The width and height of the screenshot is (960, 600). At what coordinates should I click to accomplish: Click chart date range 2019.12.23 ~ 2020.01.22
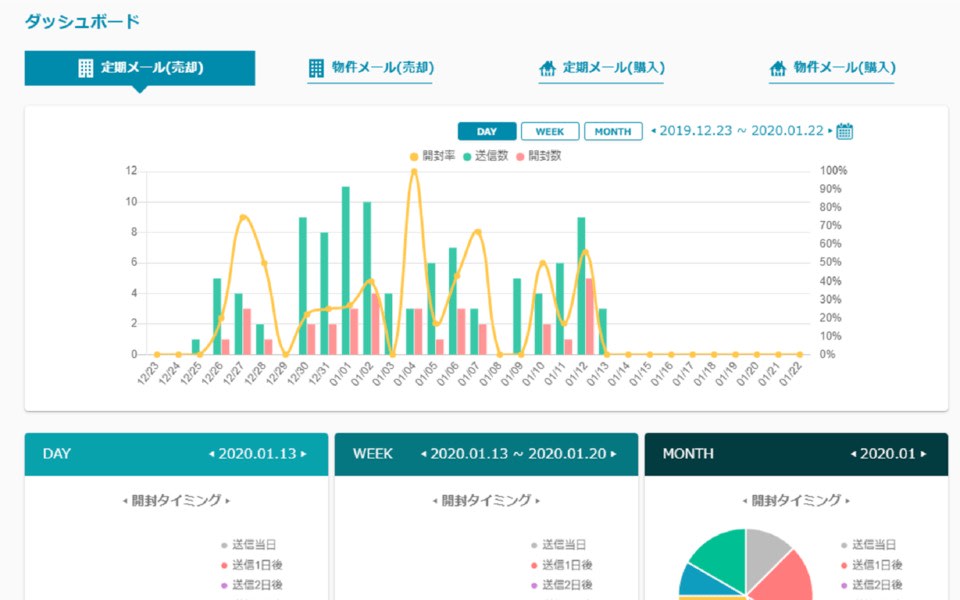tap(741, 130)
